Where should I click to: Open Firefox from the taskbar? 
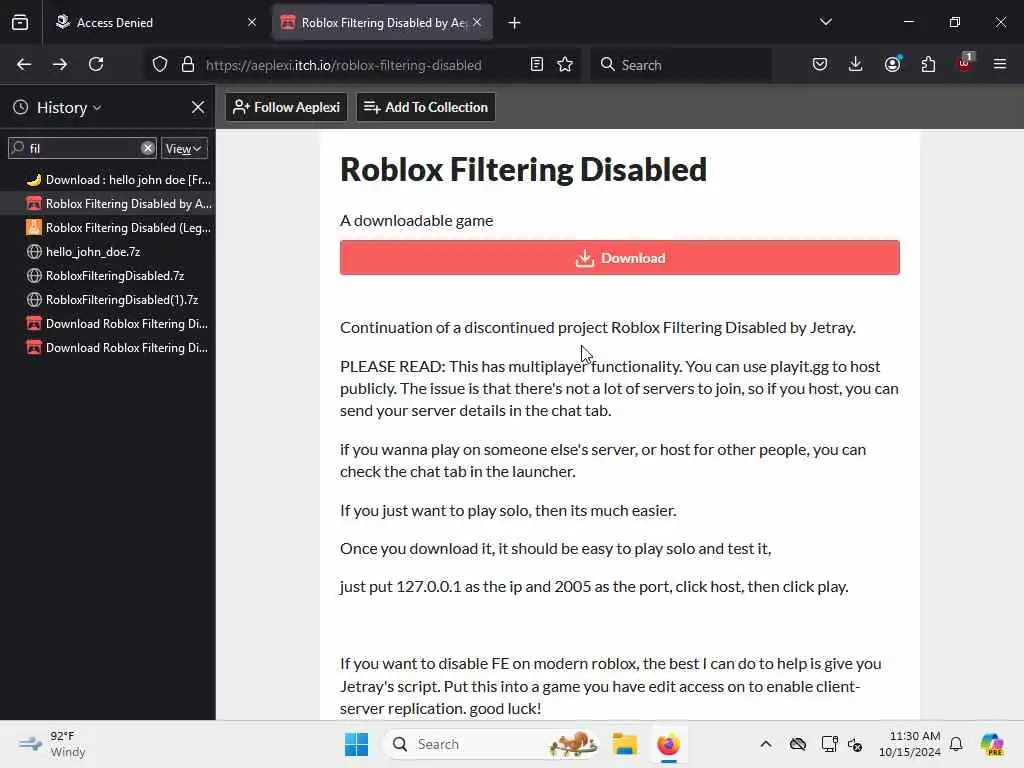point(669,744)
